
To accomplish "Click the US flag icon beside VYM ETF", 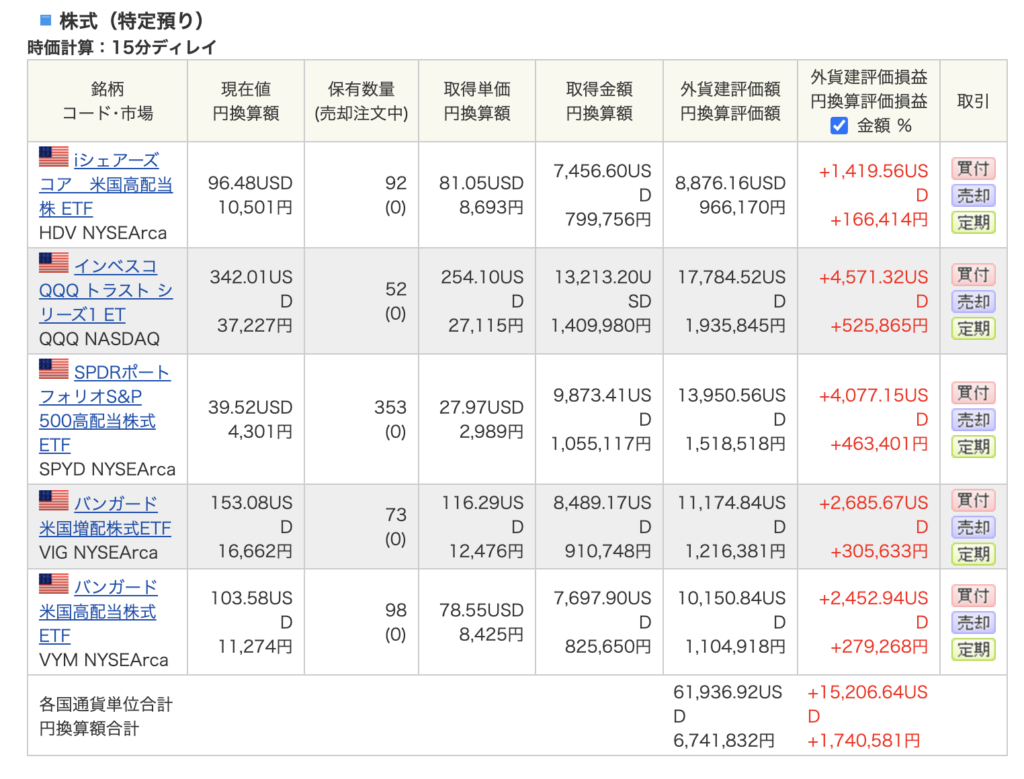I will coord(54,584).
